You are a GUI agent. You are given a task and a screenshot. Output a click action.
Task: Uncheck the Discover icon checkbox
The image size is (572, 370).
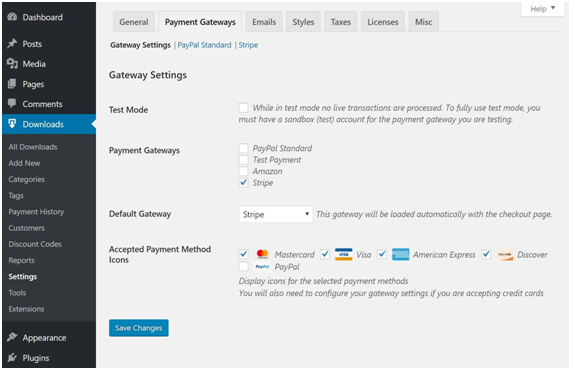coord(486,254)
